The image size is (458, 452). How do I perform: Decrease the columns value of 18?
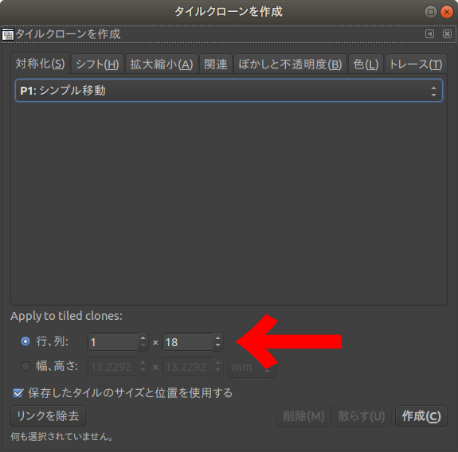218,345
